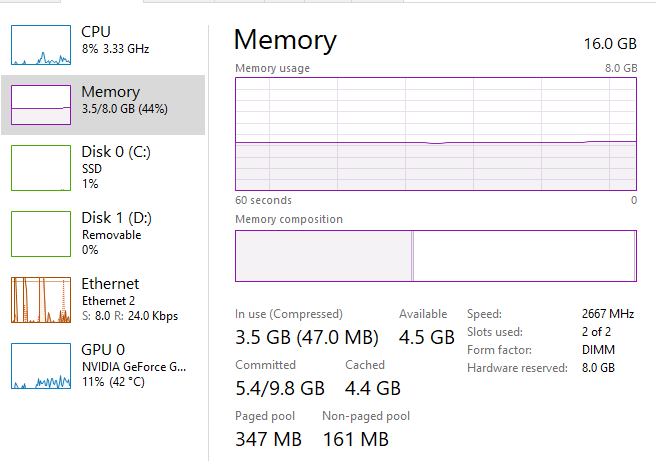The height and width of the screenshot is (461, 656).
Task: Open the Disk 0 (C:) SSD entry
Action: [103, 168]
